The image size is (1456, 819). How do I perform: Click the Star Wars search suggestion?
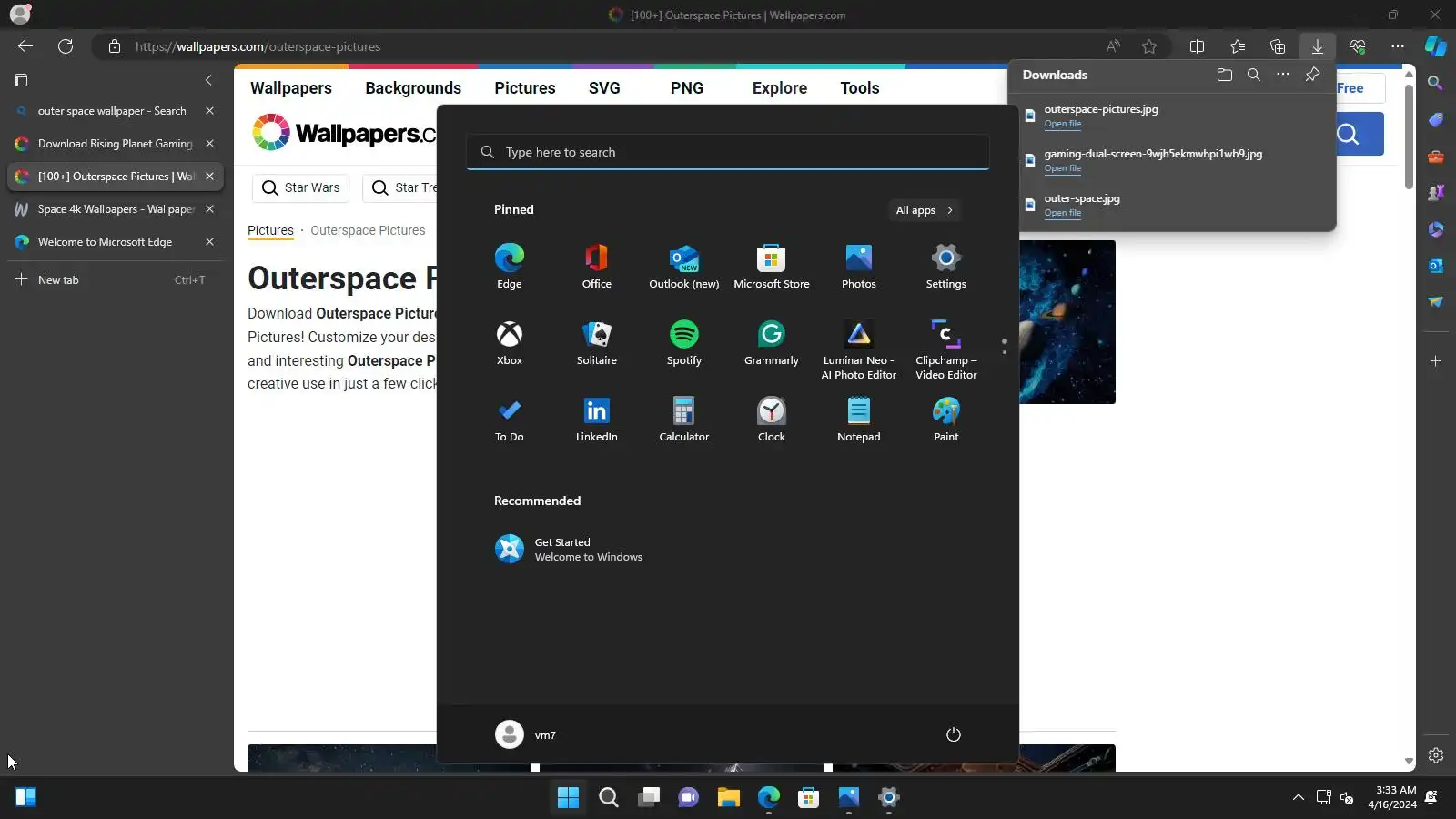coord(300,187)
